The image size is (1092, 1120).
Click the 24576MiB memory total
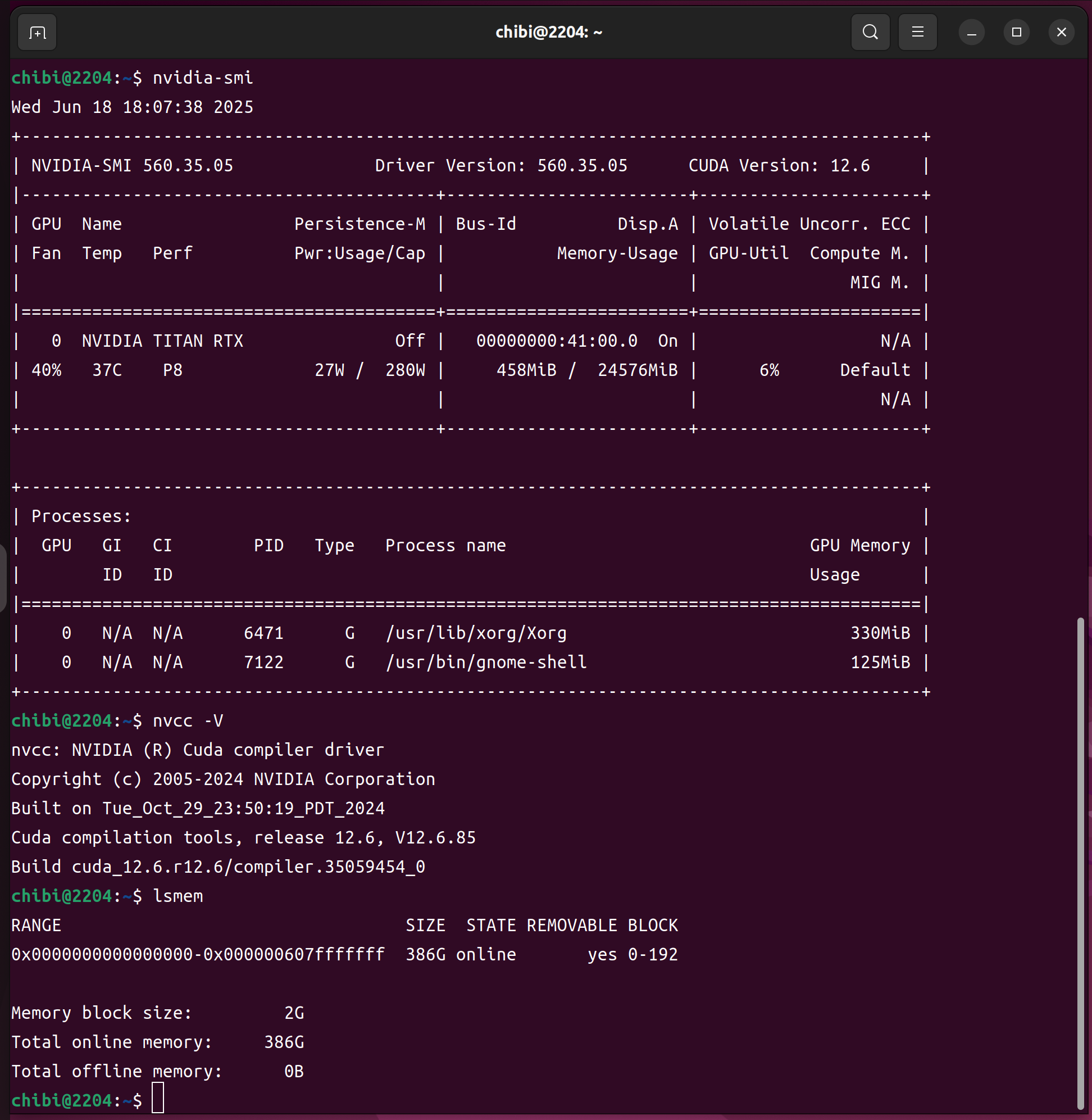click(637, 370)
